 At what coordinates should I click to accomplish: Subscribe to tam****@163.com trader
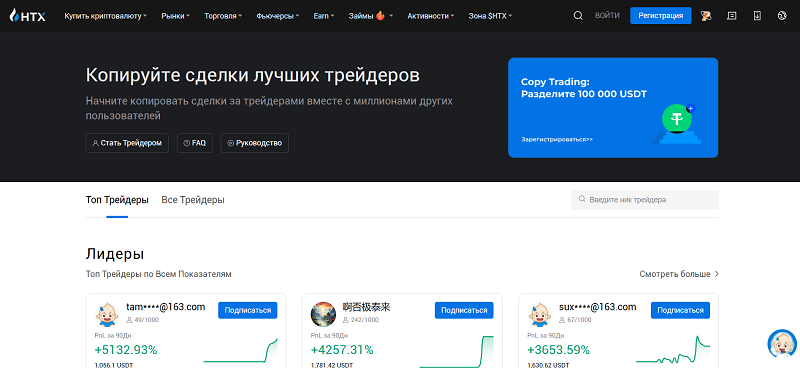pos(247,310)
